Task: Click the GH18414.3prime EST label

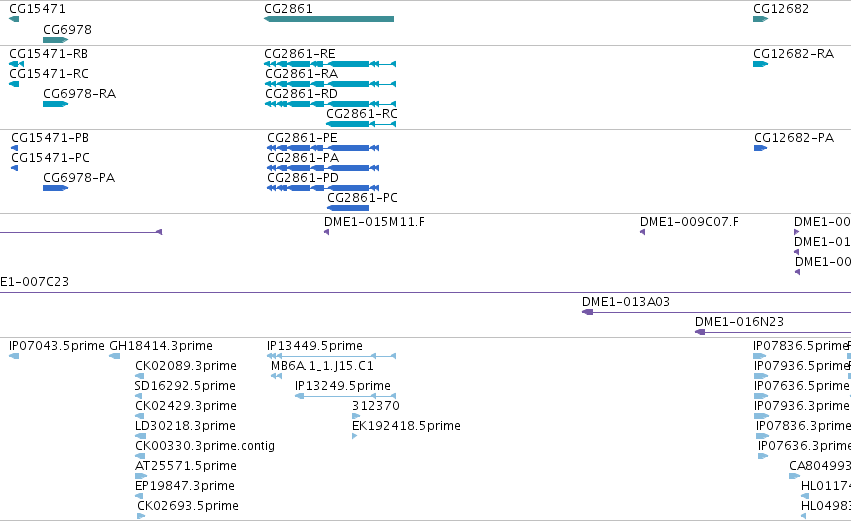Action: (x=161, y=346)
